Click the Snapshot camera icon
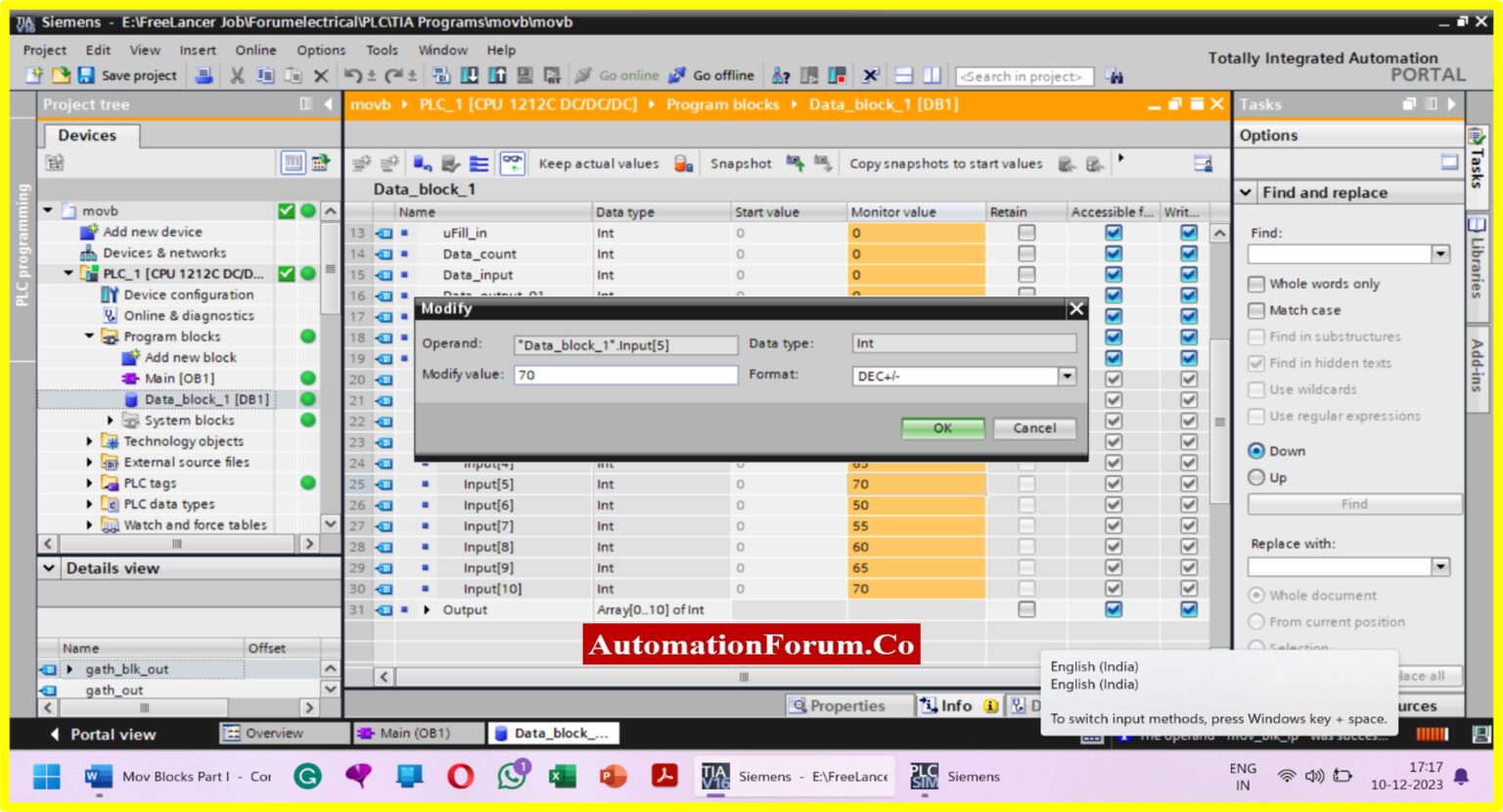 (x=795, y=163)
